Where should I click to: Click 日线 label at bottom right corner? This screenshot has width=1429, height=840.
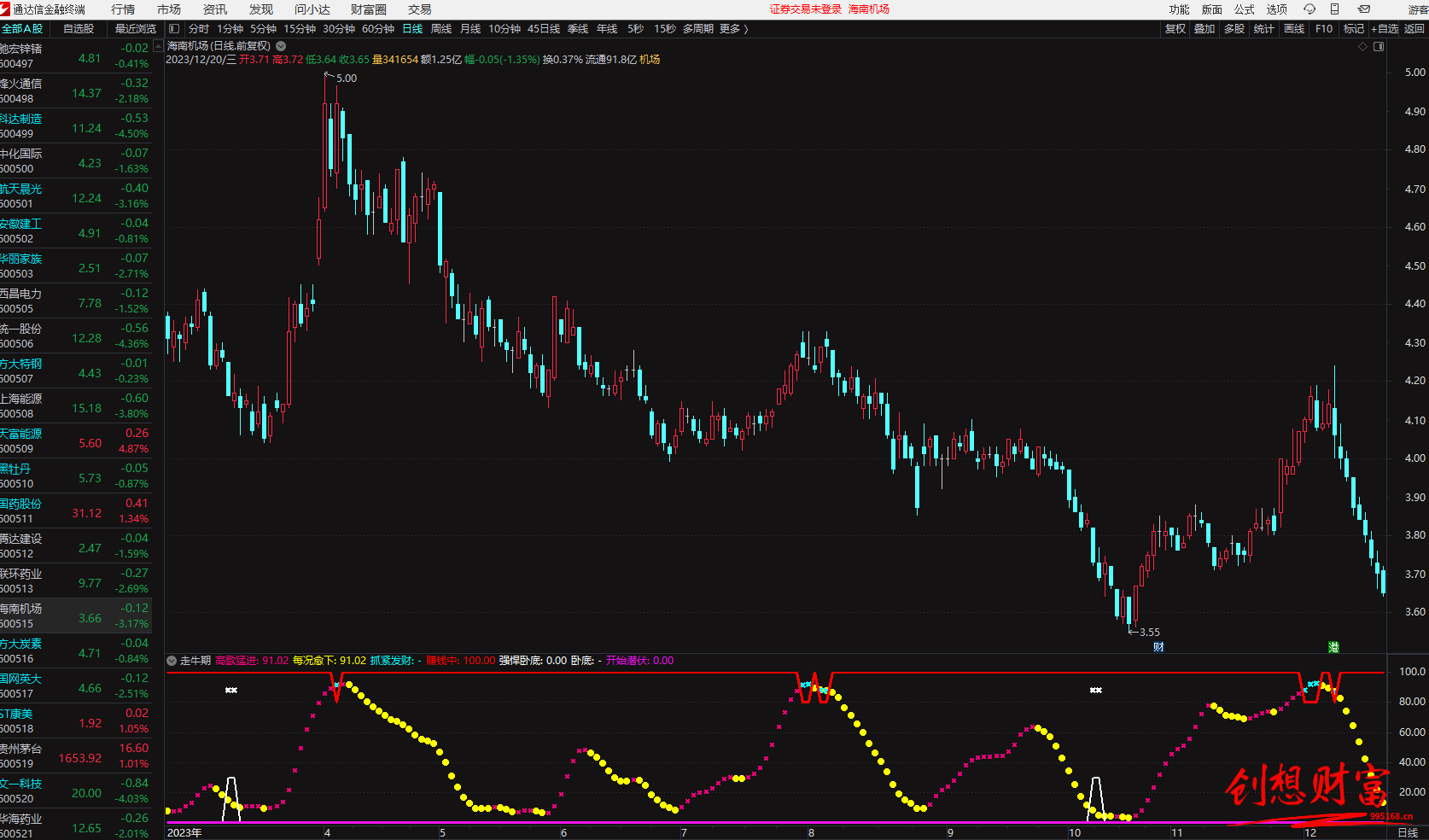[x=1407, y=832]
